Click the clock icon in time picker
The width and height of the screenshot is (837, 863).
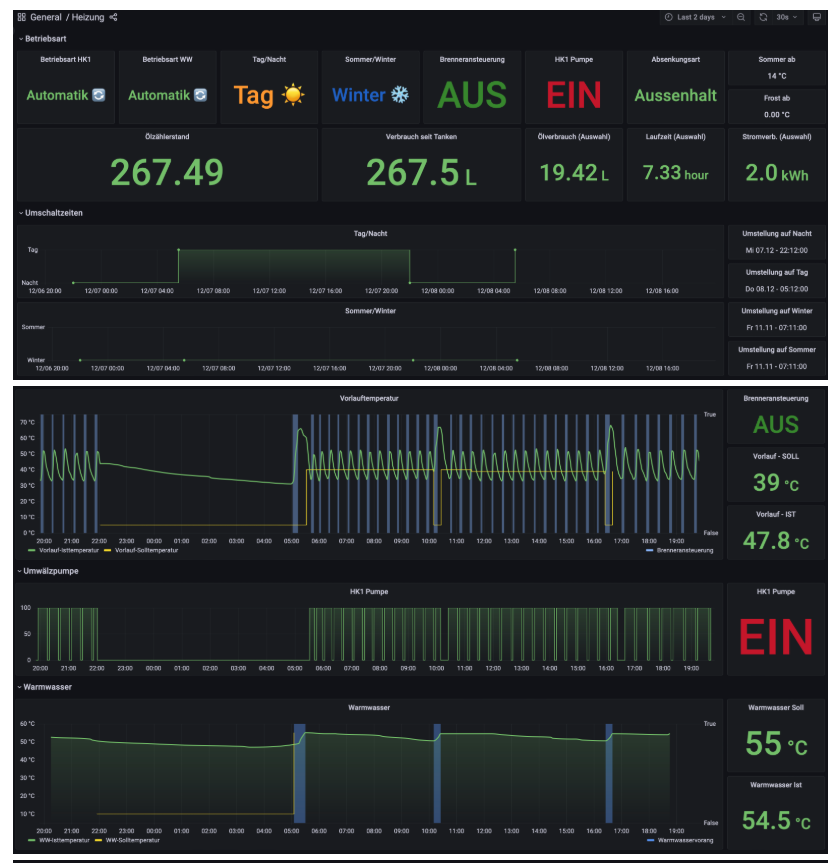tap(669, 17)
